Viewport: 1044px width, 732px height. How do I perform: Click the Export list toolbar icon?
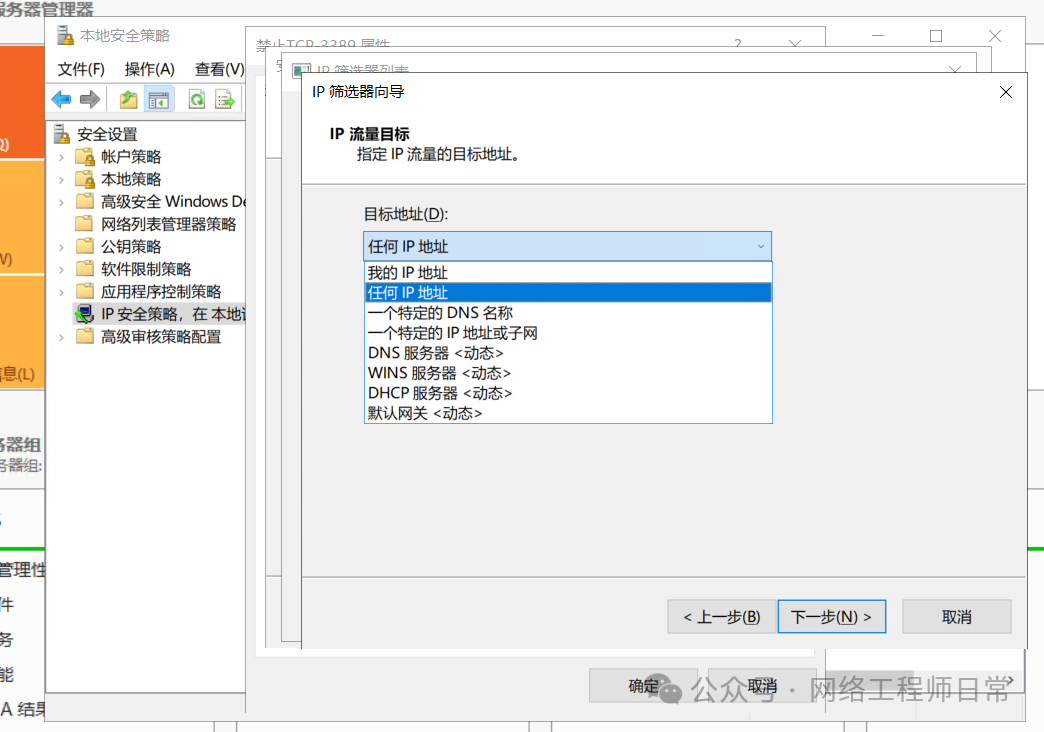pos(226,99)
